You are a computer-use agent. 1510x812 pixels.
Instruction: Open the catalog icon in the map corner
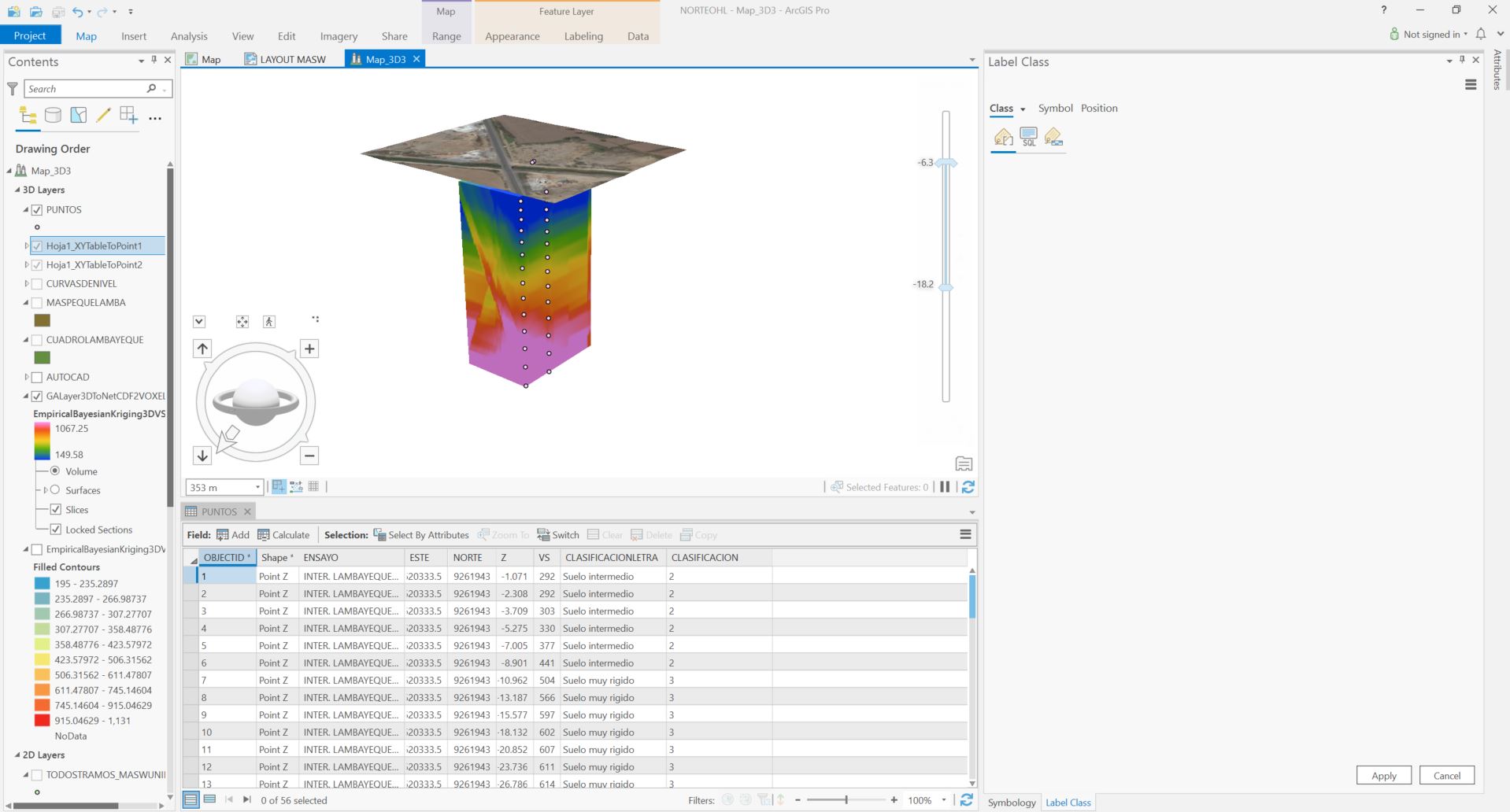coord(964,464)
